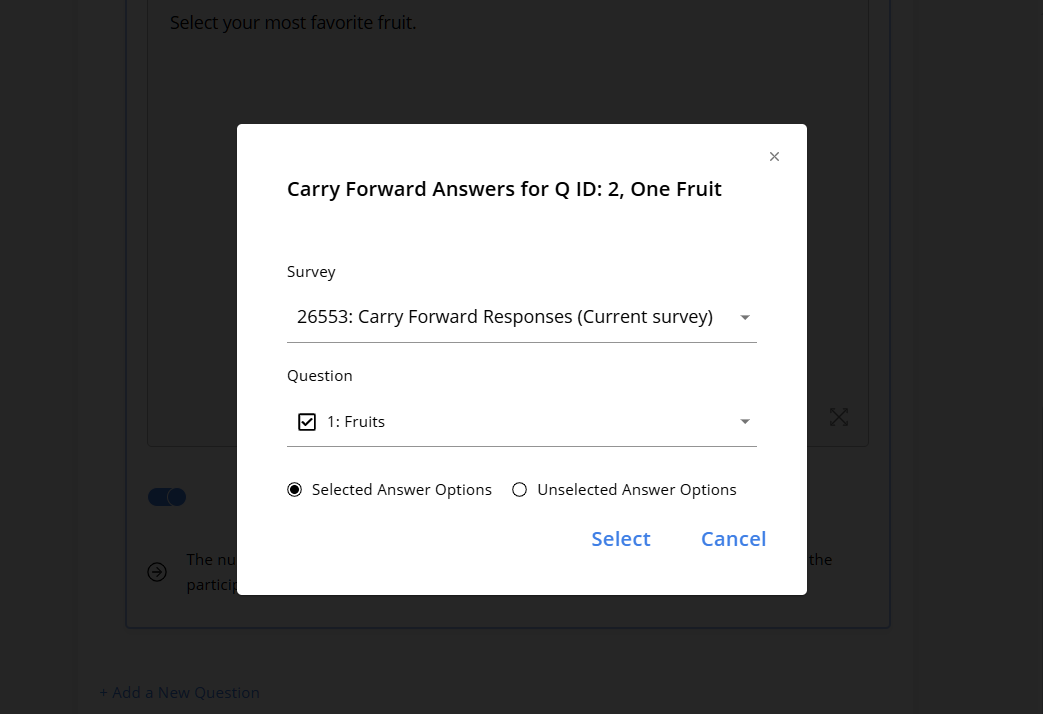The width and height of the screenshot is (1043, 714).
Task: Click the Selected Answer Options label
Action: click(x=402, y=490)
